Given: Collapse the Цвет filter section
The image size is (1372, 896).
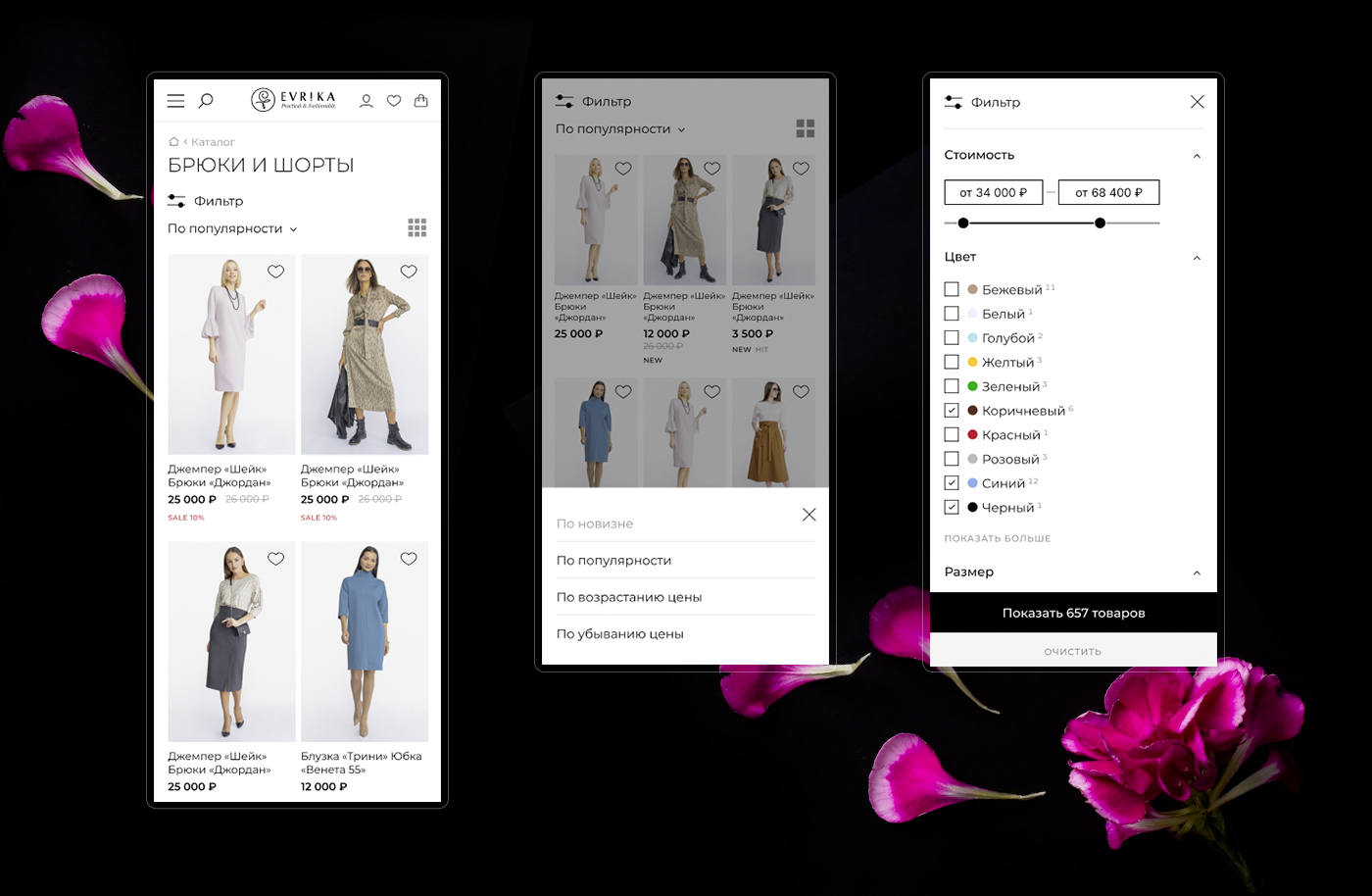Looking at the screenshot, I should (x=1197, y=257).
